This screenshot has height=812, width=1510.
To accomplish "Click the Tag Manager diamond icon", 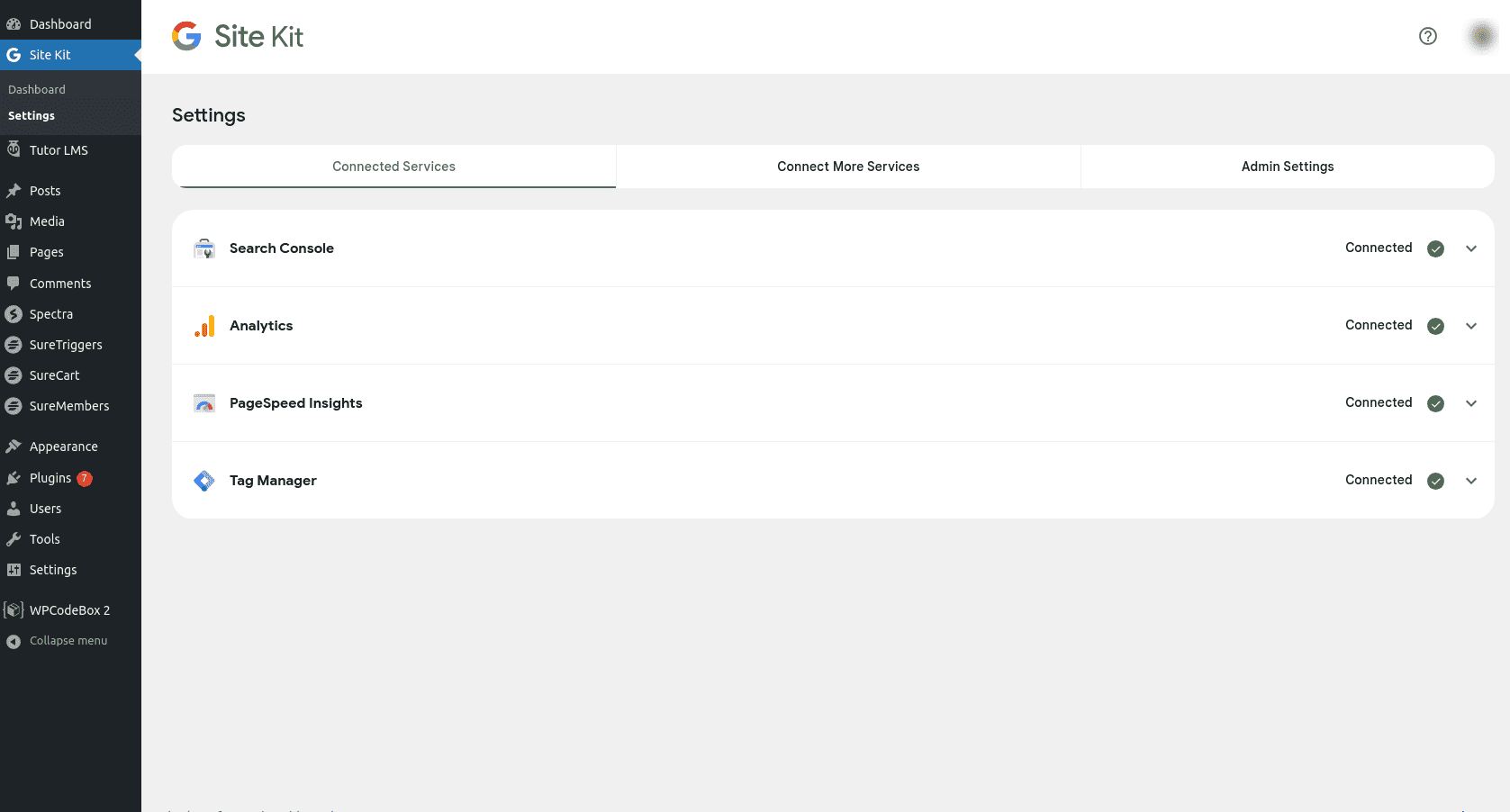I will tap(204, 480).
